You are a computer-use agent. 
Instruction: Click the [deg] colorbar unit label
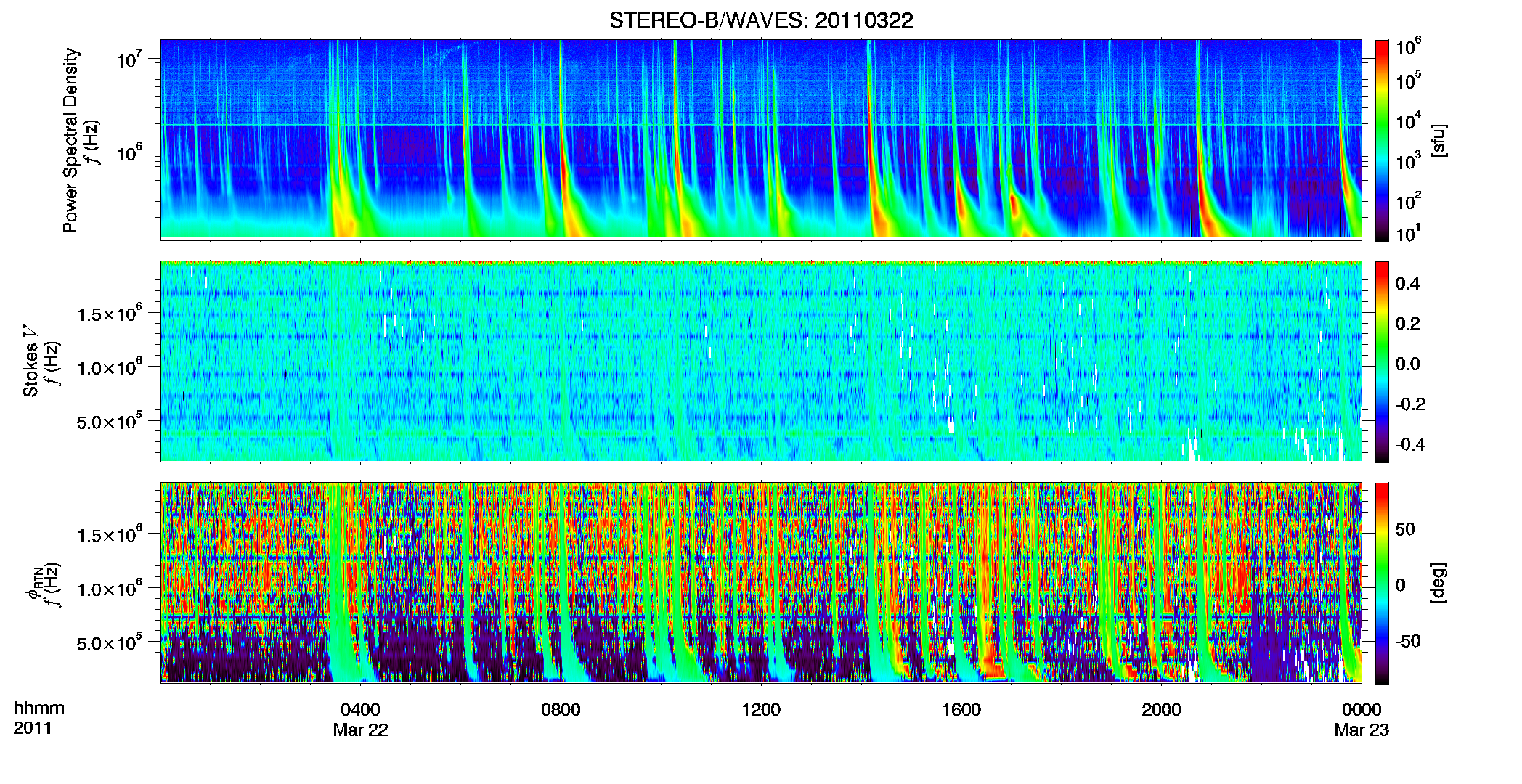[x=1437, y=583]
